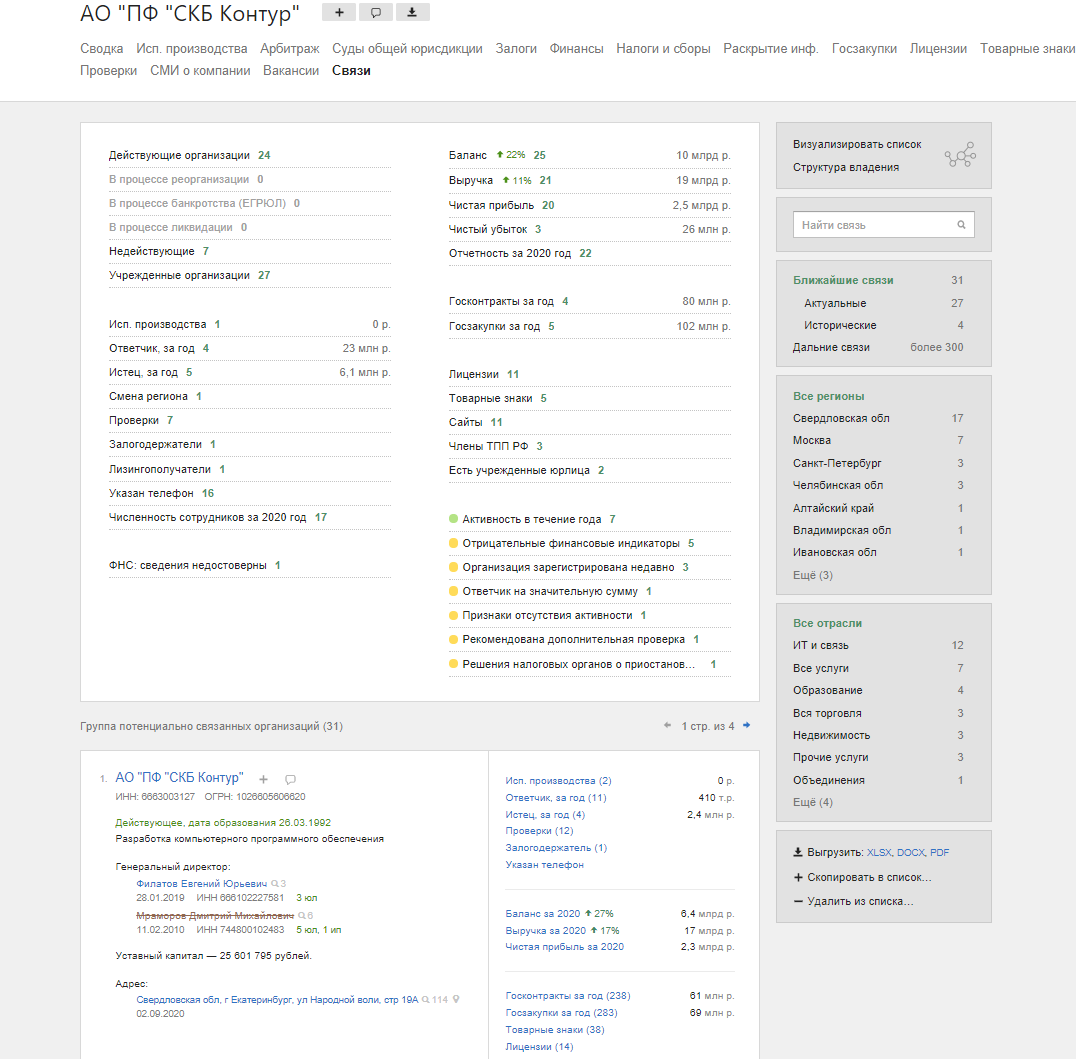Click the plus button beside the page title
Screen dimensions: 1076x1059
(338, 13)
